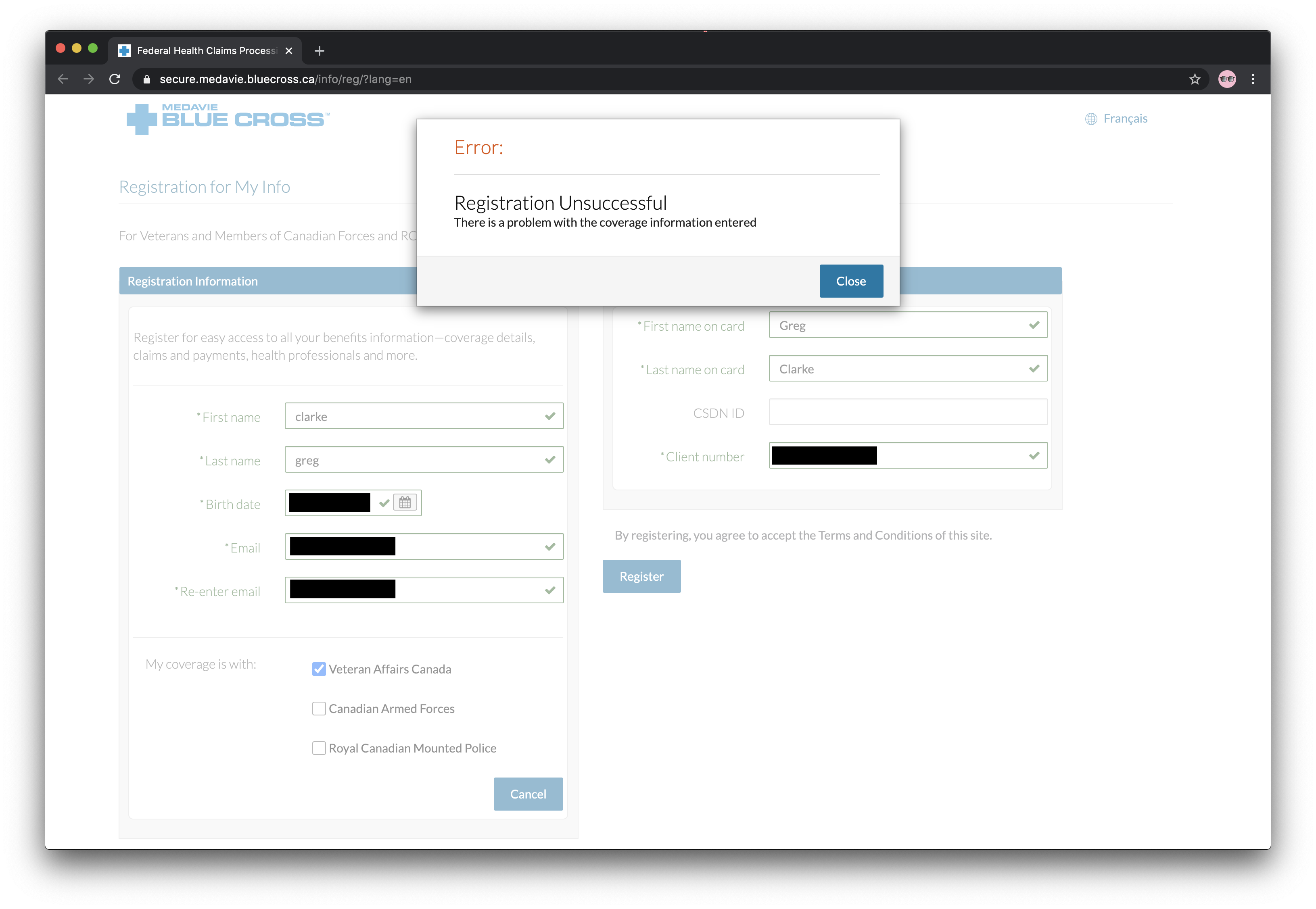This screenshot has width=1316, height=909.
Task: Close the registration error dialog
Action: 850,281
